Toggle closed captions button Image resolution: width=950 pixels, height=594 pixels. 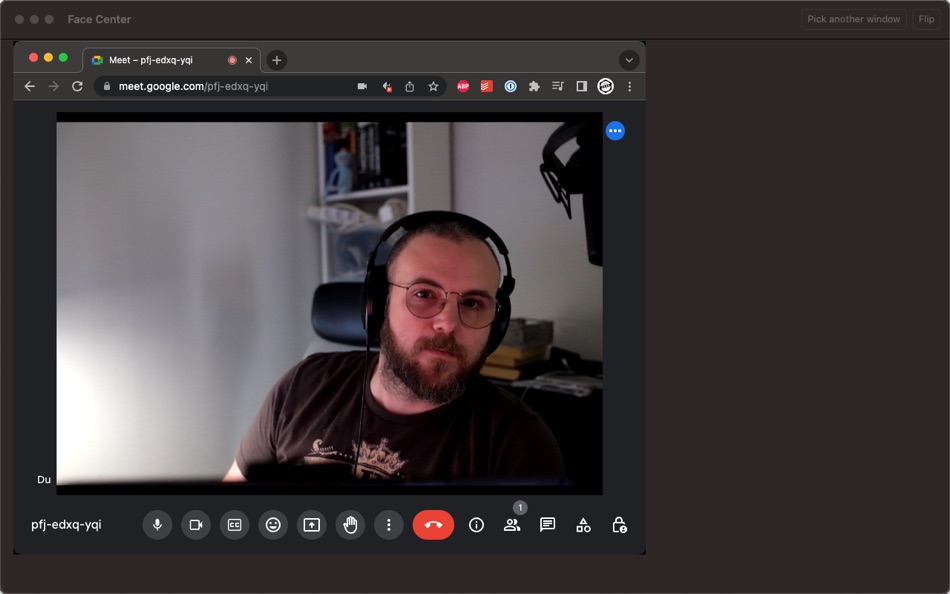tap(234, 525)
